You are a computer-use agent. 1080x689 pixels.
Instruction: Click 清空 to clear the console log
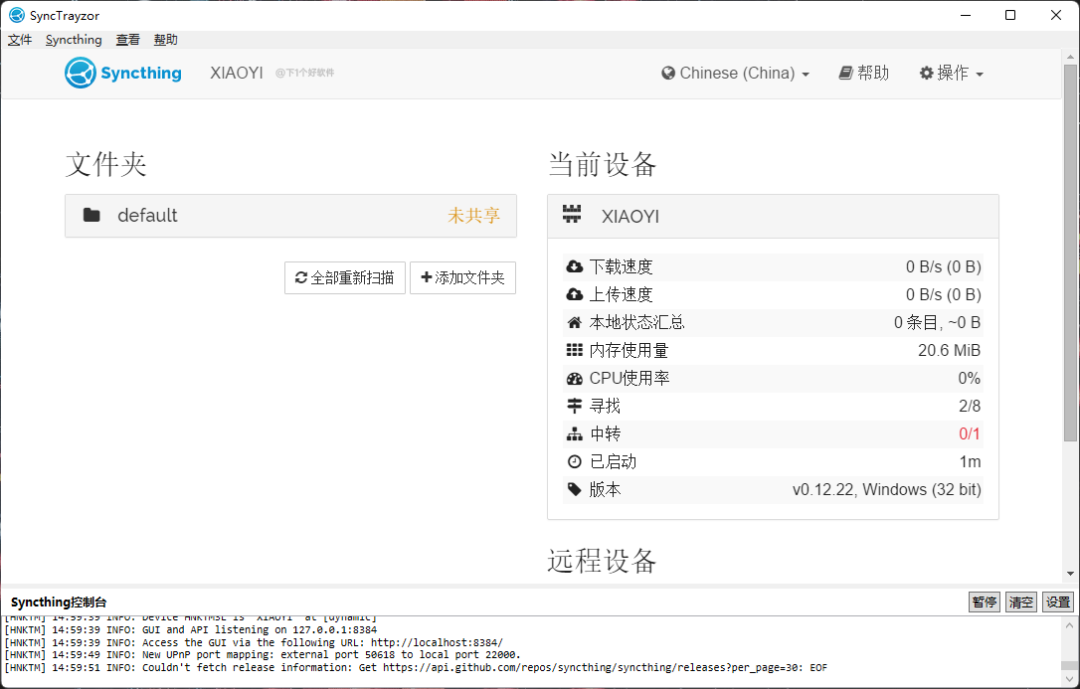click(1020, 601)
